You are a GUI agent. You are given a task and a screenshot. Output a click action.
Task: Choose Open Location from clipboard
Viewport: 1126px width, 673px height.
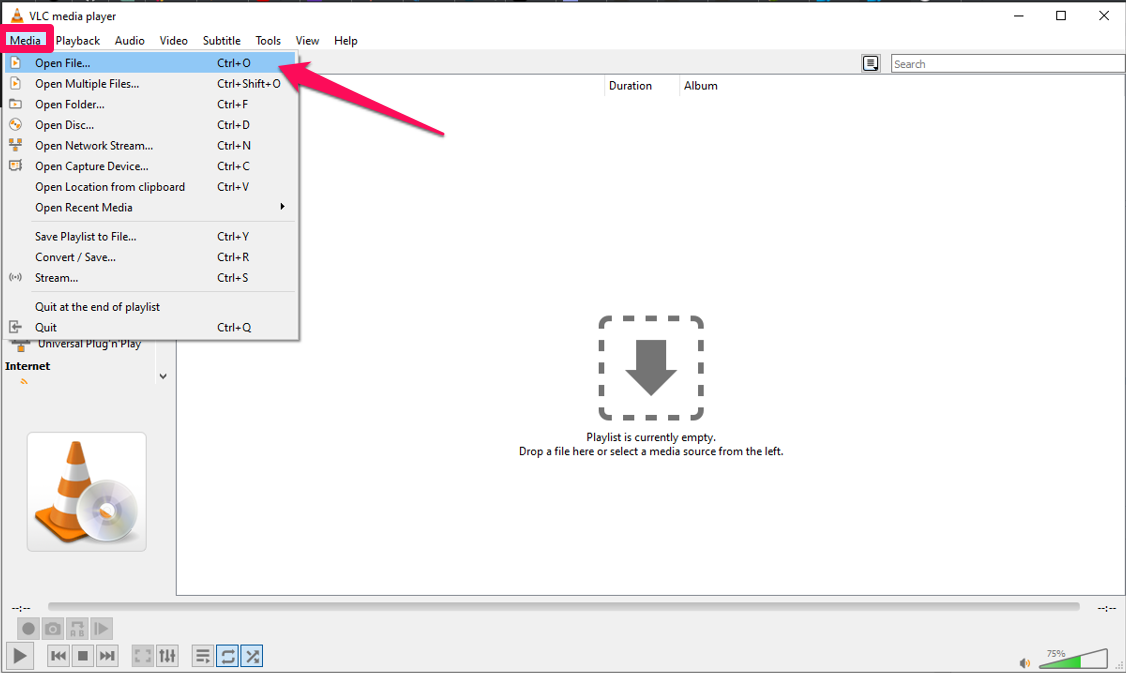(x=150, y=187)
